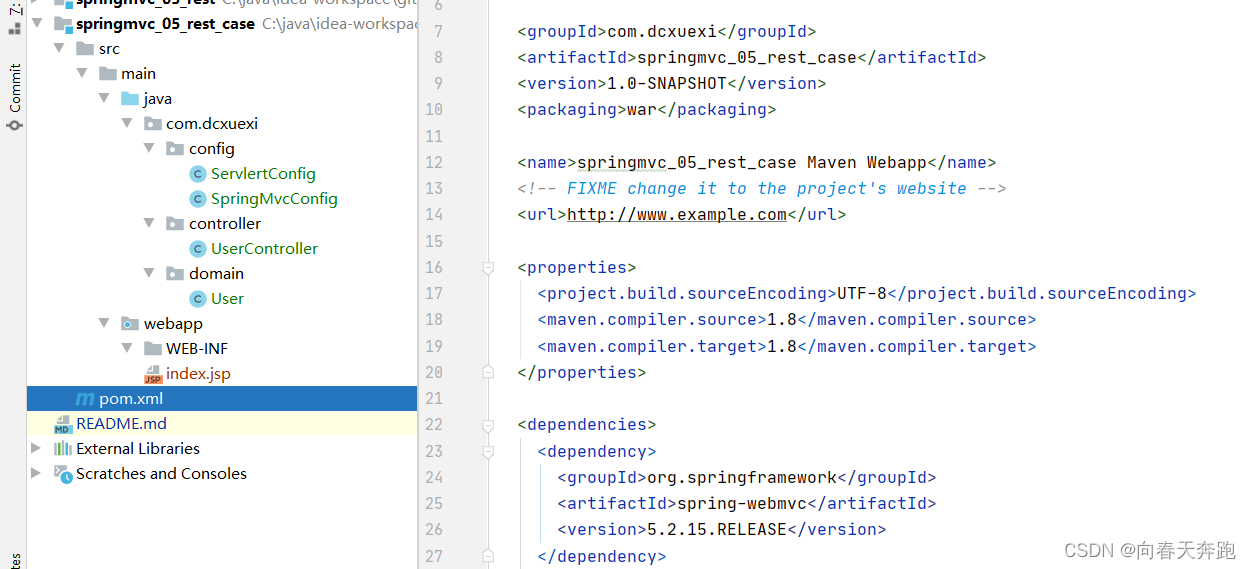Collapse the WEB-INF folder arrow

point(127,348)
